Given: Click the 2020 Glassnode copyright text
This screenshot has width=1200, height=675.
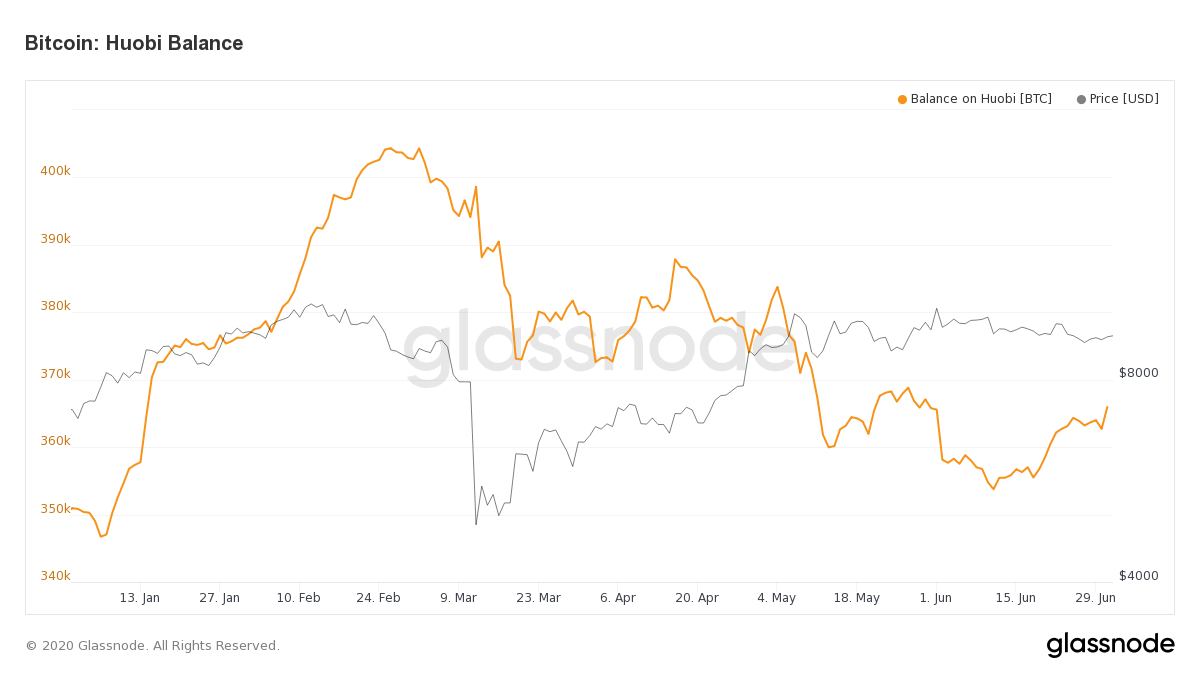Looking at the screenshot, I should [x=152, y=646].
